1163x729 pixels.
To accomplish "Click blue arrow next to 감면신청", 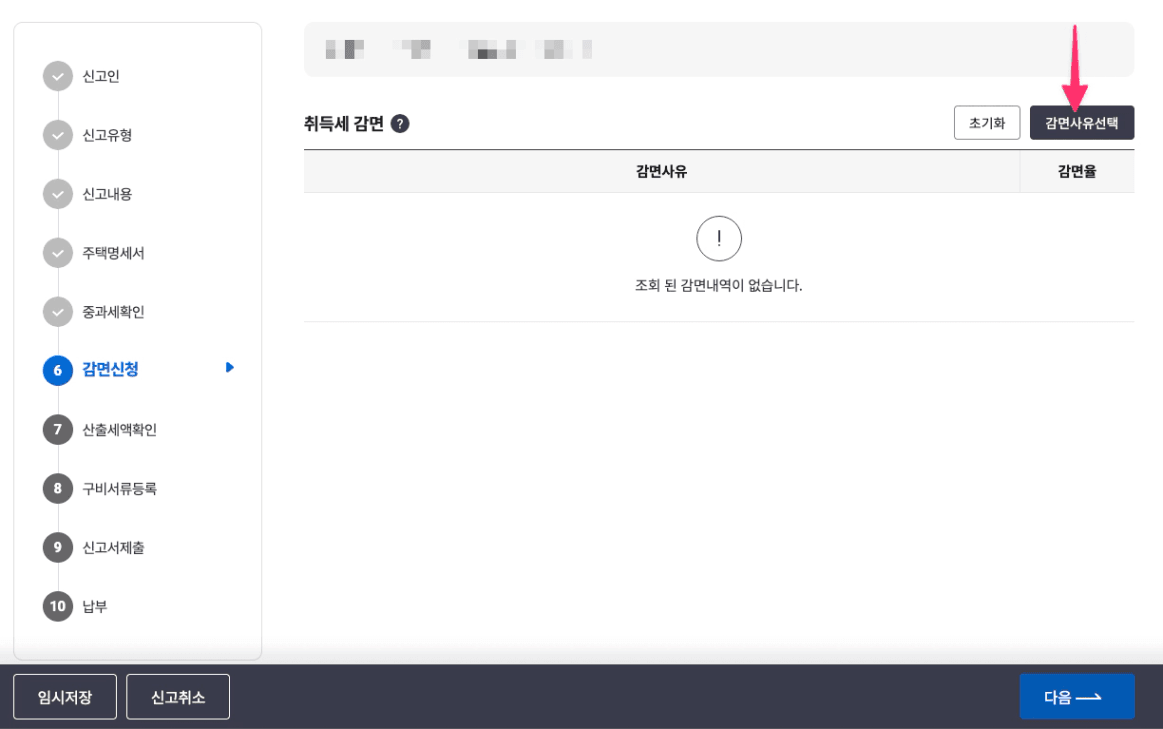I will 230,367.
